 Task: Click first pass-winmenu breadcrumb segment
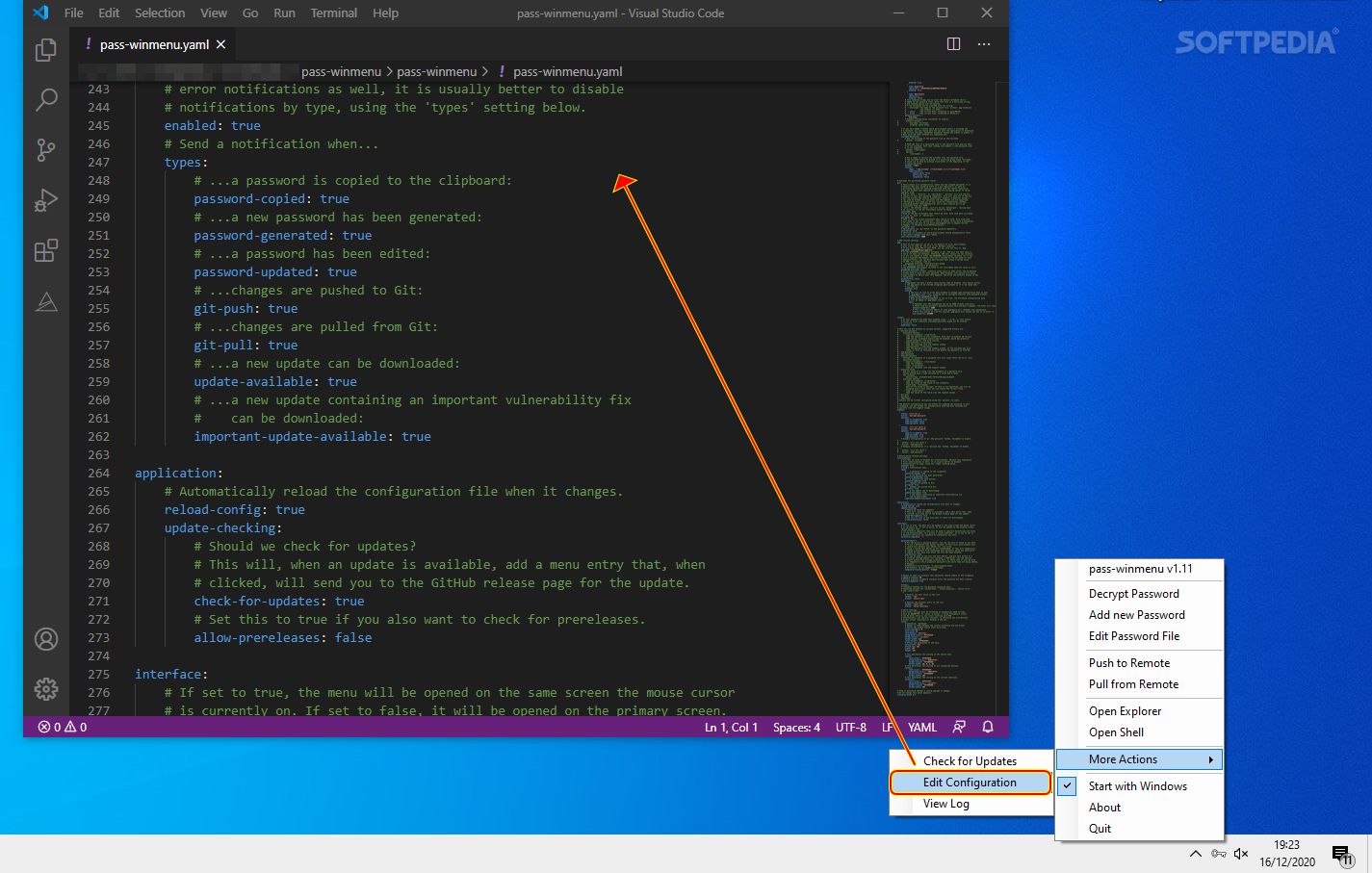click(341, 71)
